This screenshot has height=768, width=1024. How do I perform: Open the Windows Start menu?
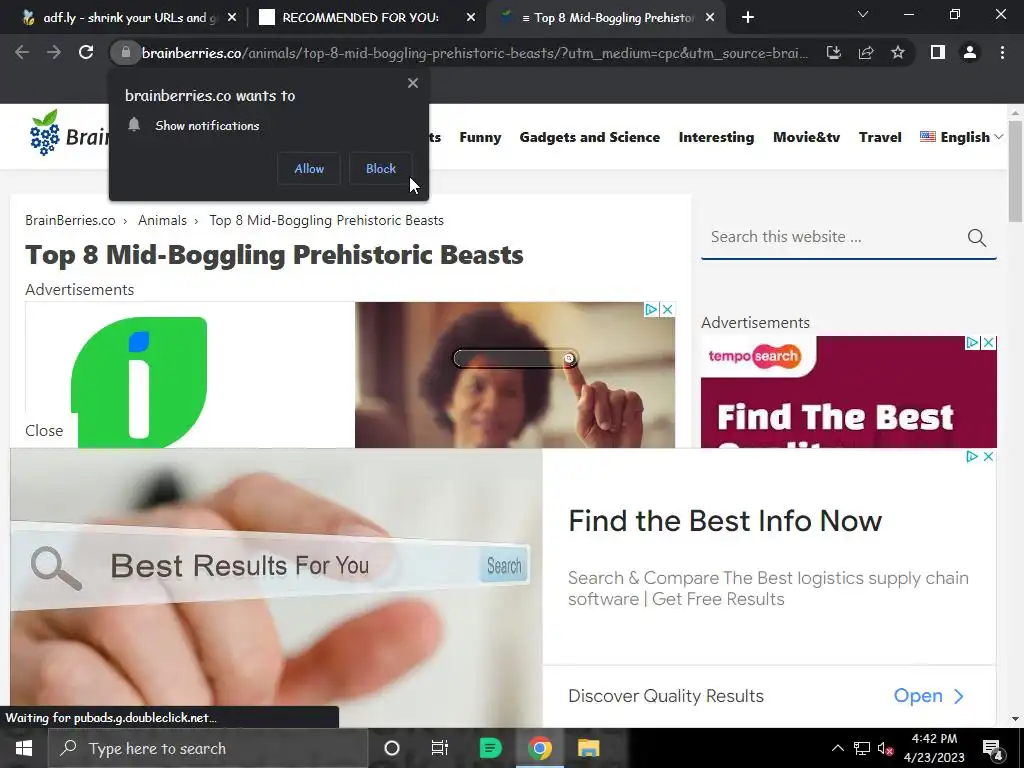tap(24, 748)
